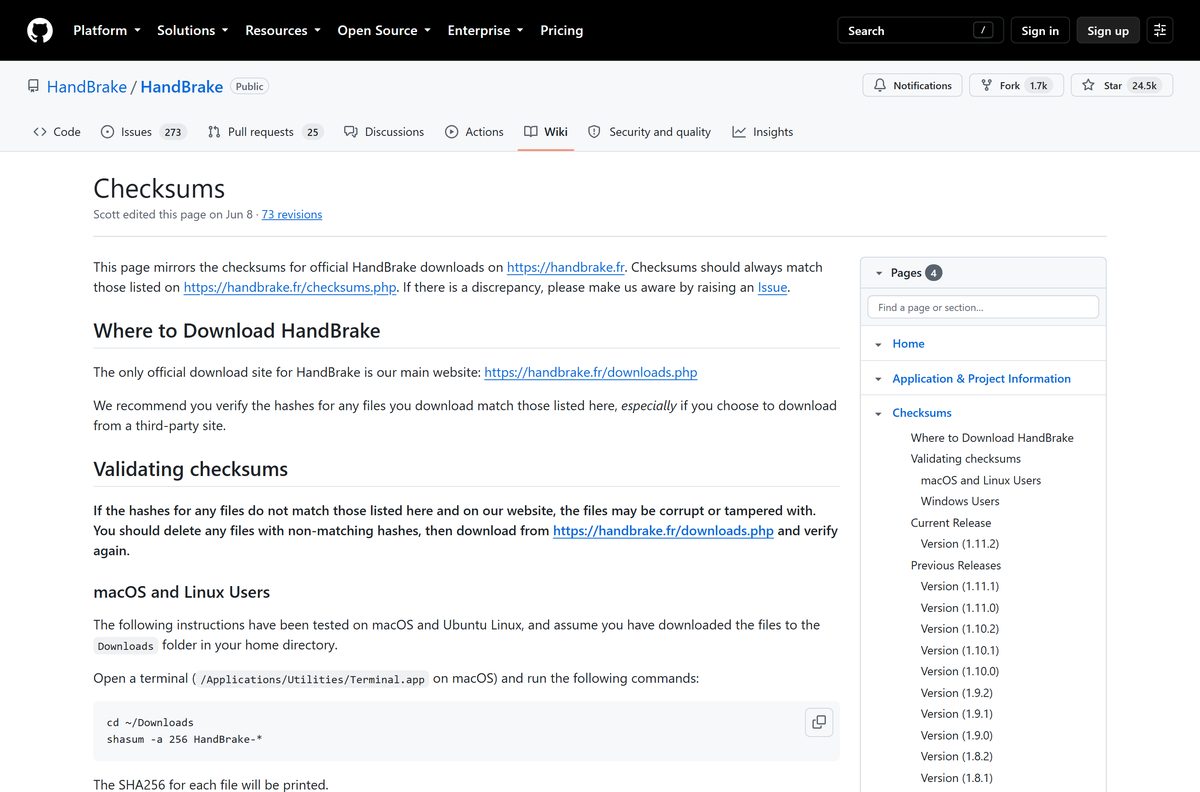Click the repository icon beside HandBrake

pos(34,87)
